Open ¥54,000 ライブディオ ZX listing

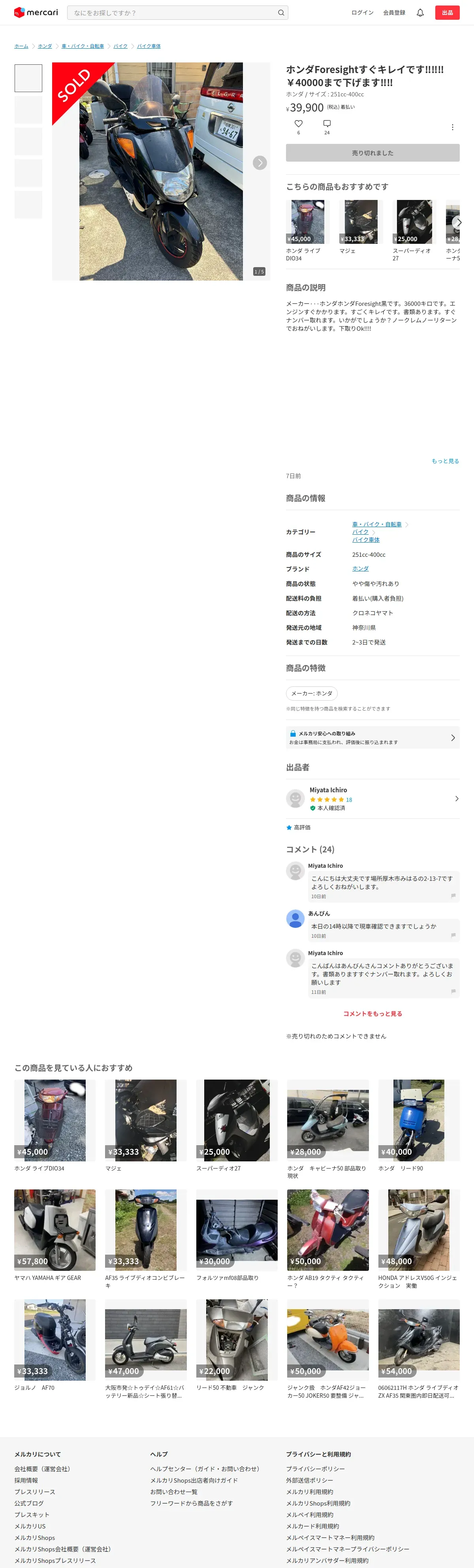point(419,1349)
